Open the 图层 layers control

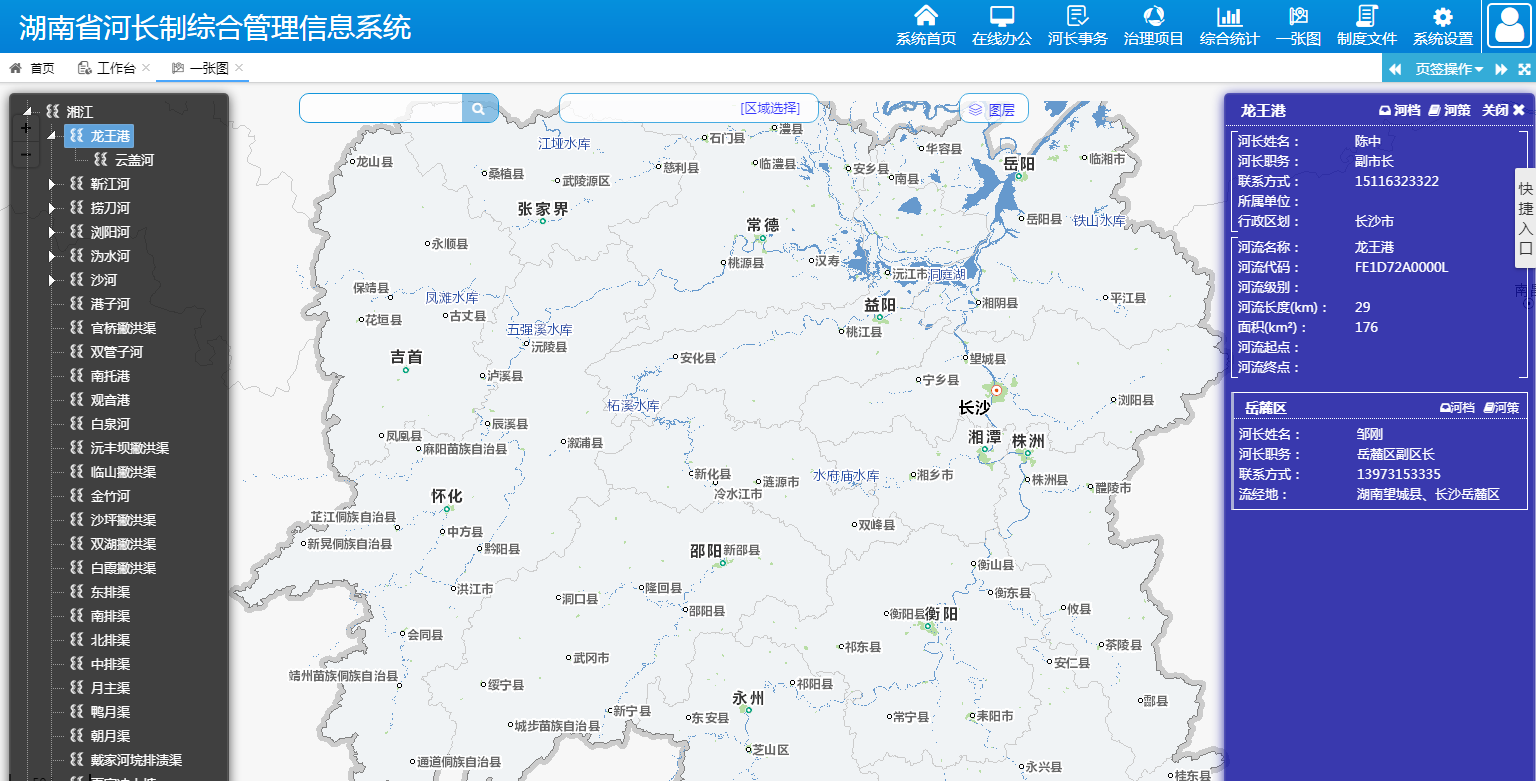coord(993,110)
